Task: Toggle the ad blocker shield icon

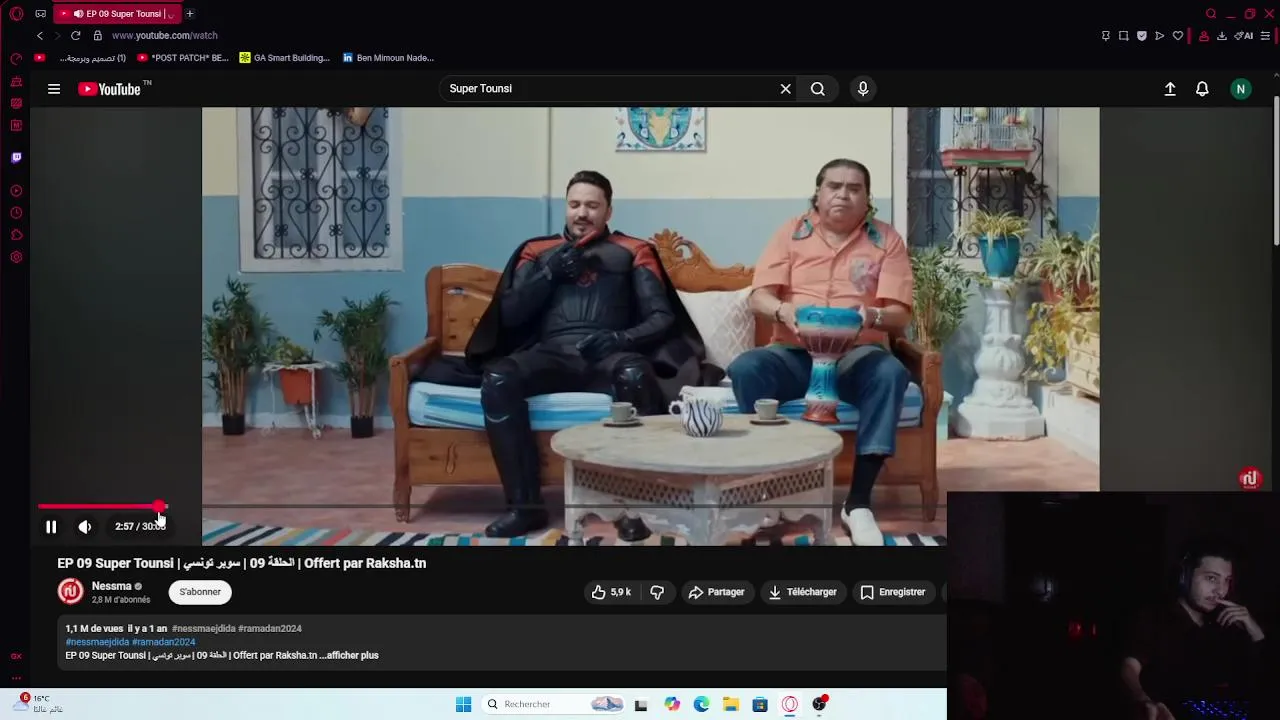Action: coord(1142,36)
